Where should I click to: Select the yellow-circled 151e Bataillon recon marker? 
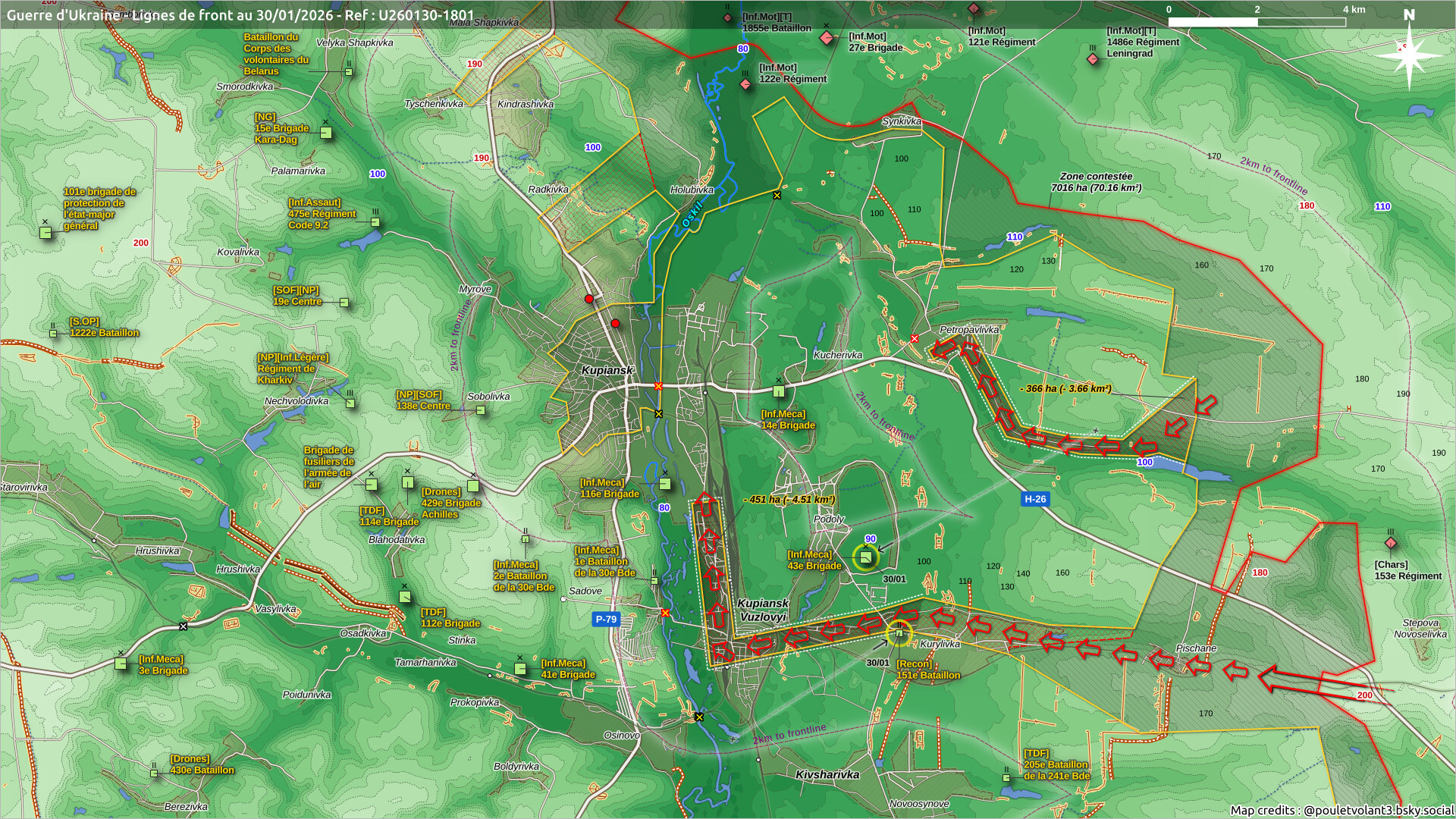coord(899,633)
